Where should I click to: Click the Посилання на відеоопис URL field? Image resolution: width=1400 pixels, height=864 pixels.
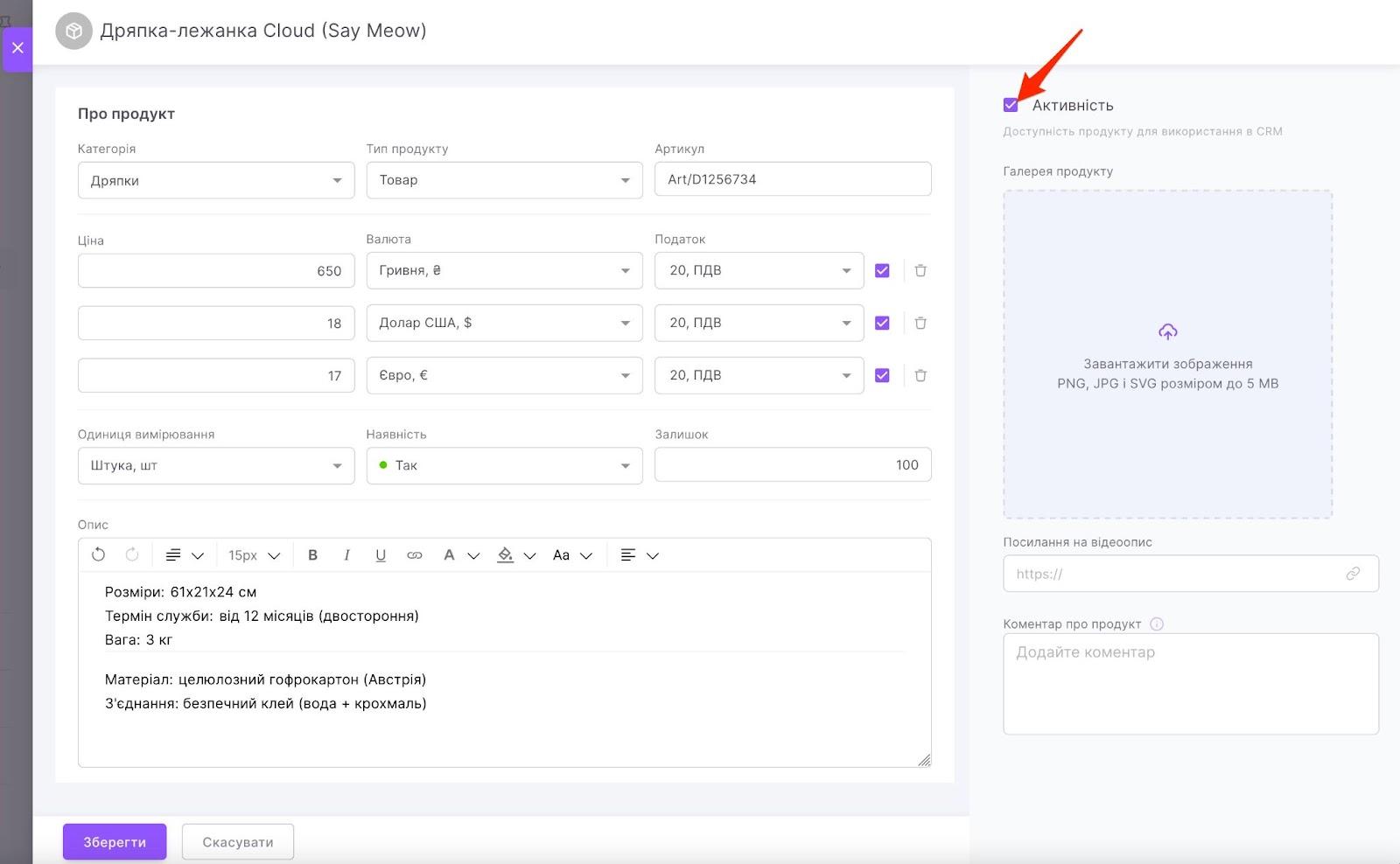1177,575
